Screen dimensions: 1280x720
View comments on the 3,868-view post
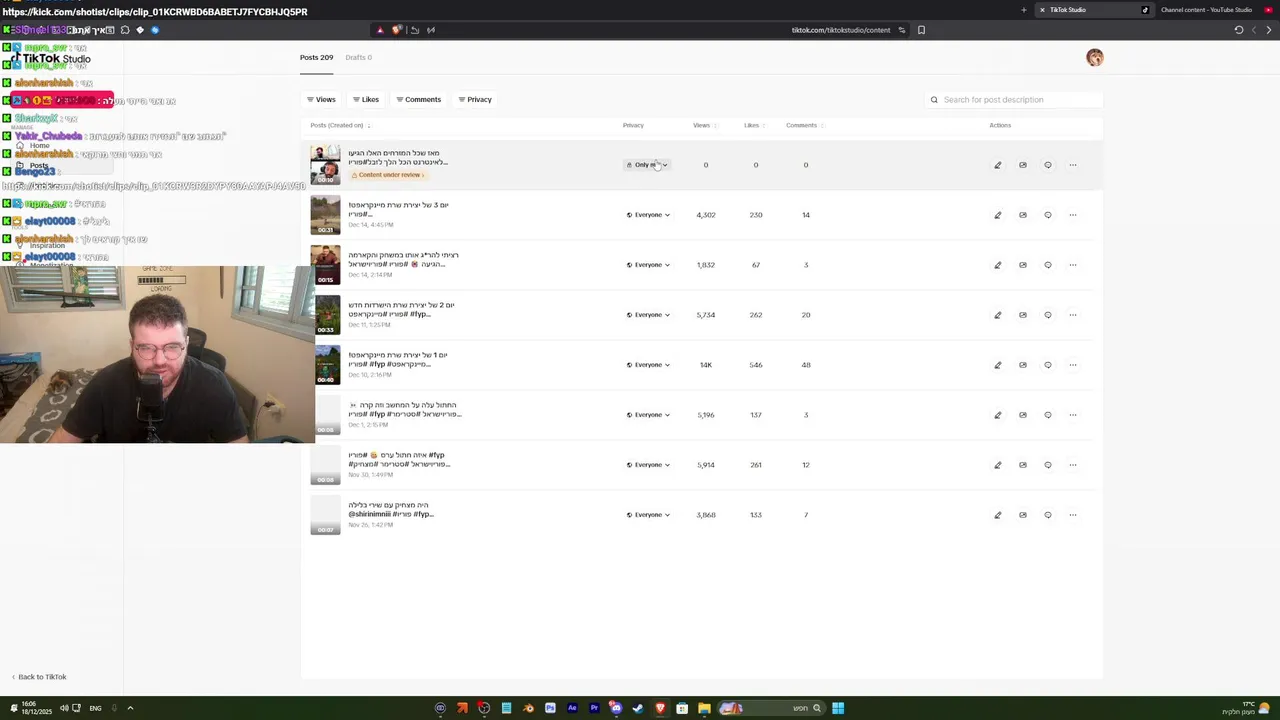(x=1047, y=515)
